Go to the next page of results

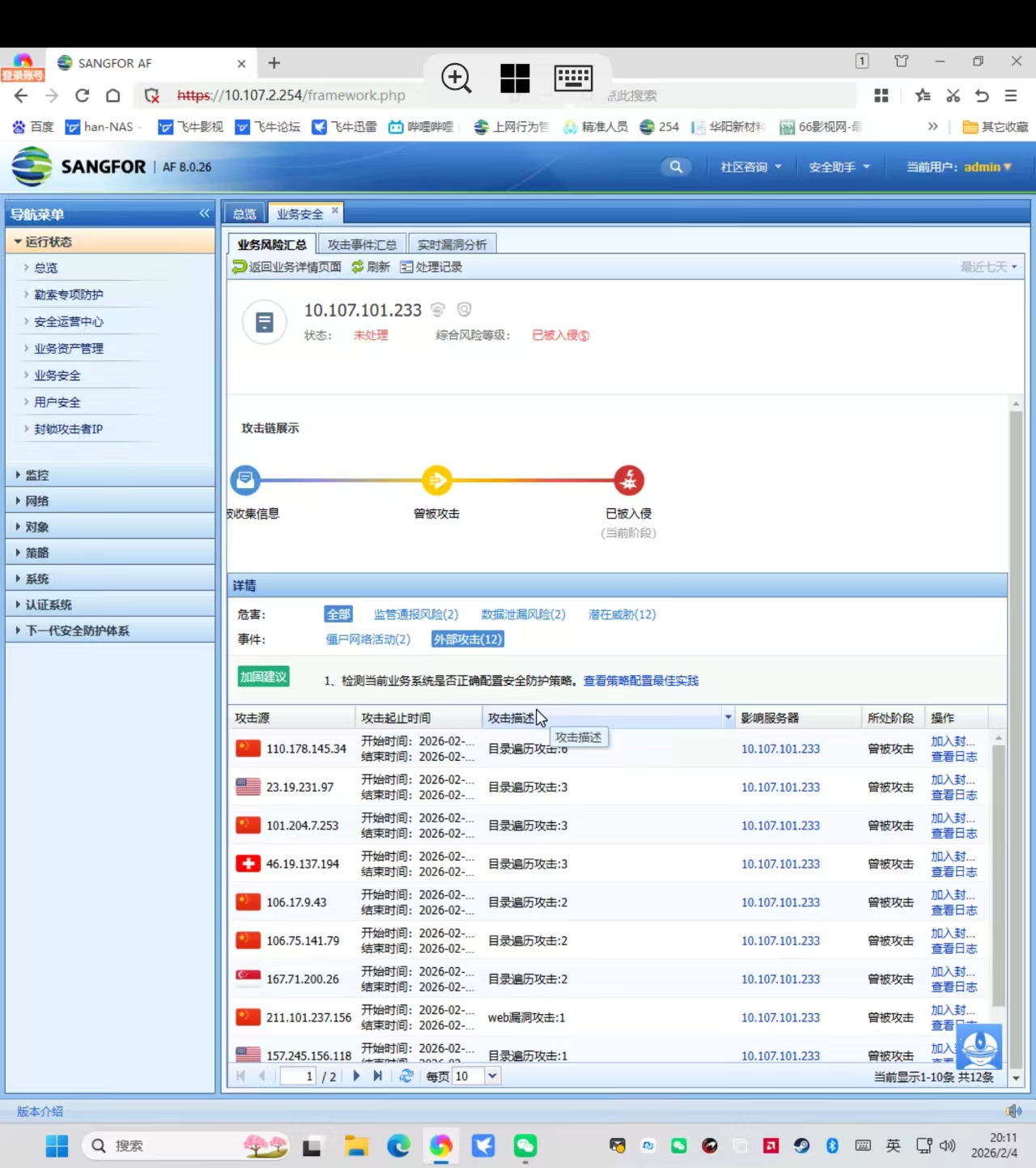coord(356,1076)
